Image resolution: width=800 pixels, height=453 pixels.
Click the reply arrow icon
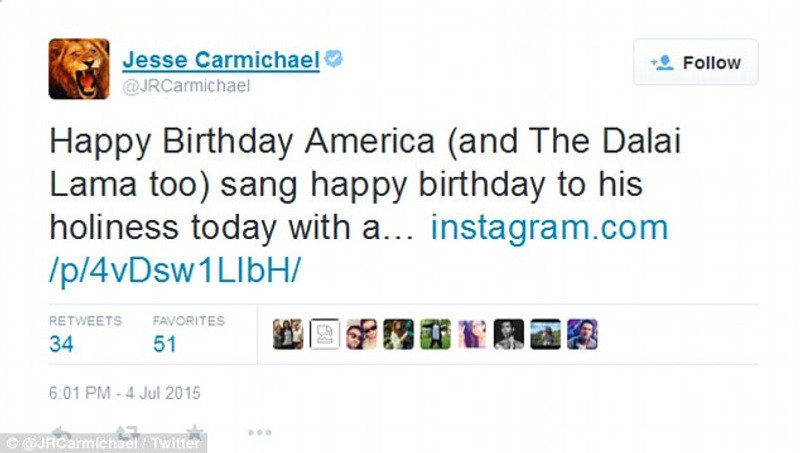point(61,433)
